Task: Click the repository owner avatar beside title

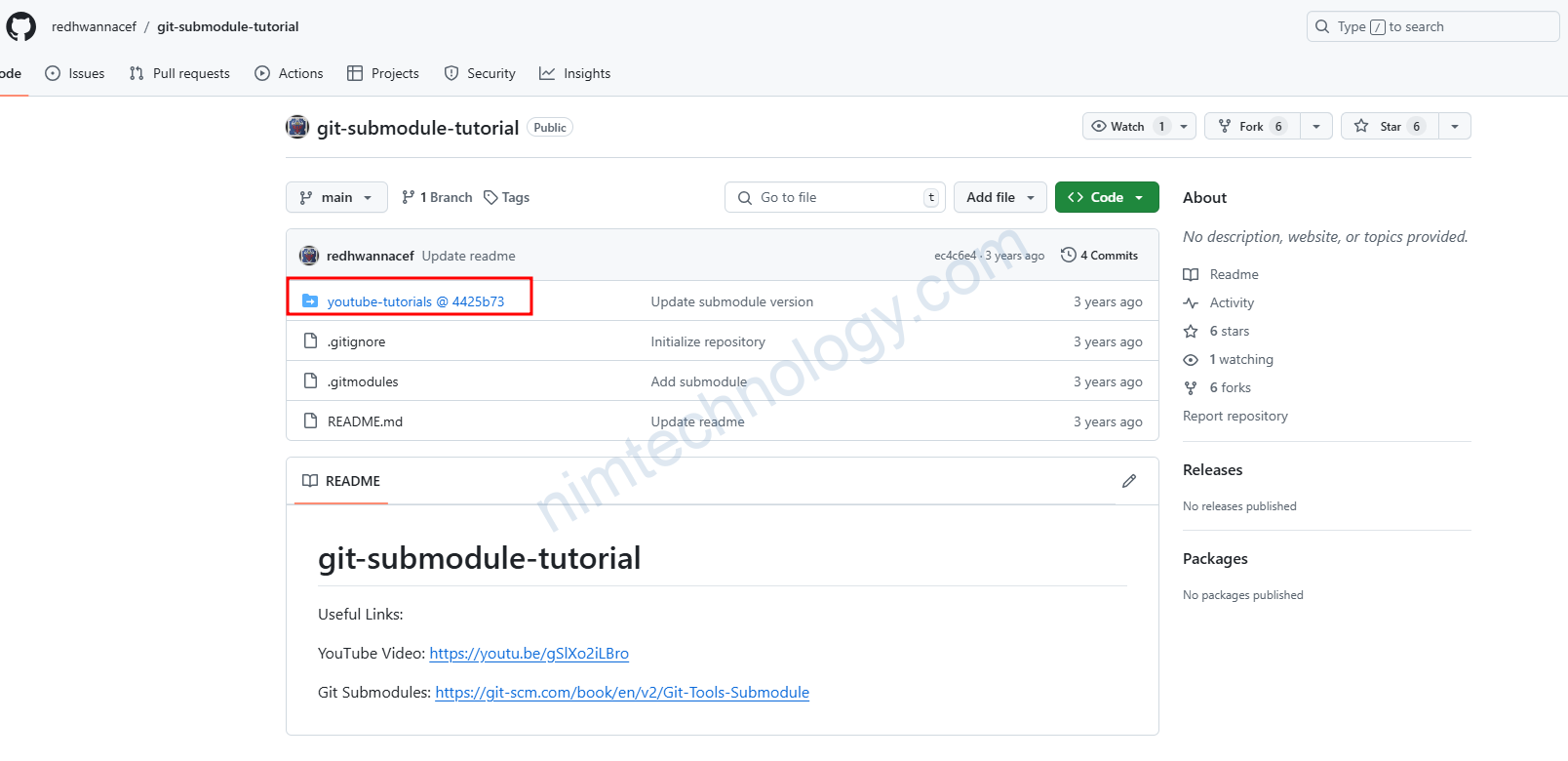Action: [x=297, y=128]
